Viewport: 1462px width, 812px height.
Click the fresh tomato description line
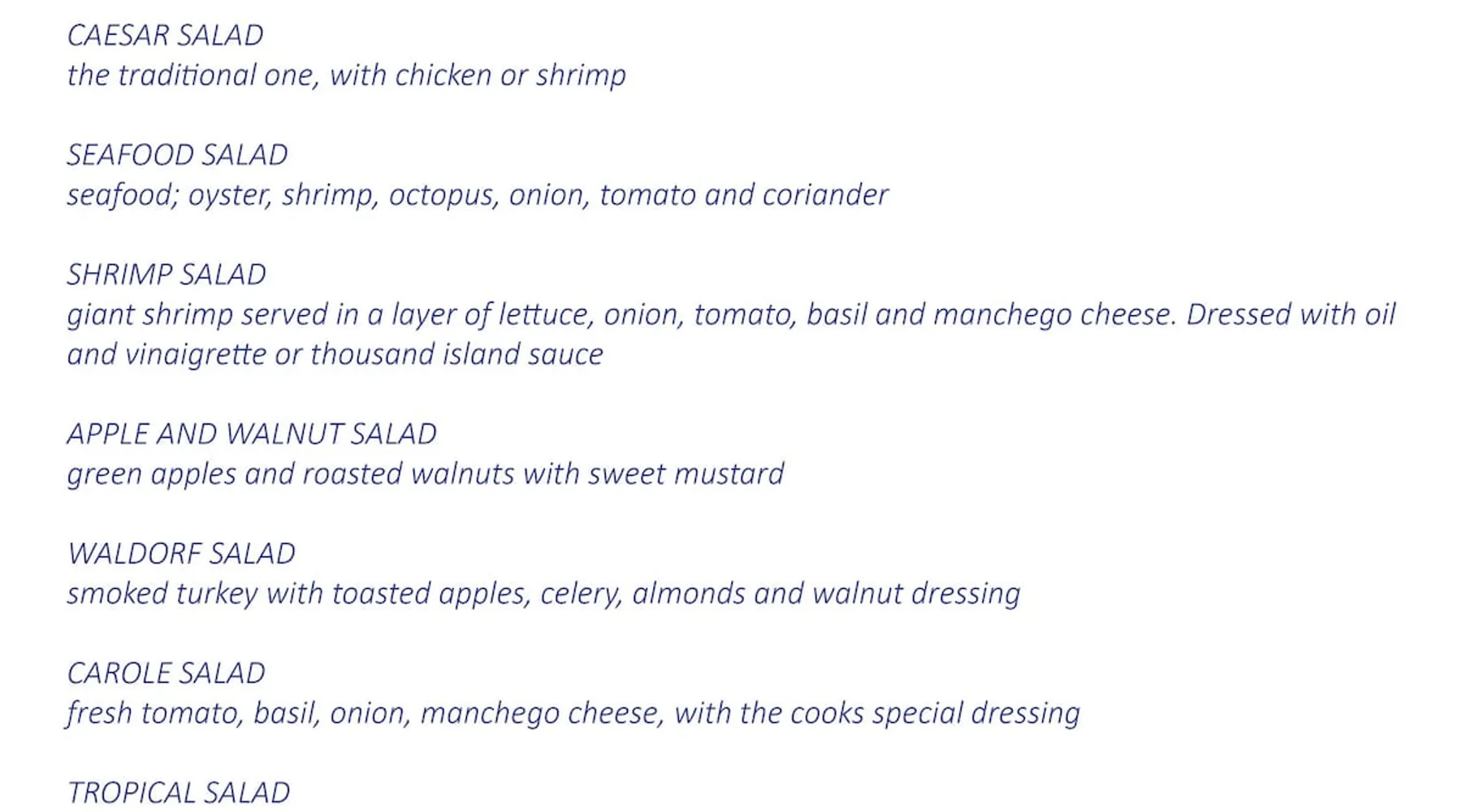click(x=573, y=713)
